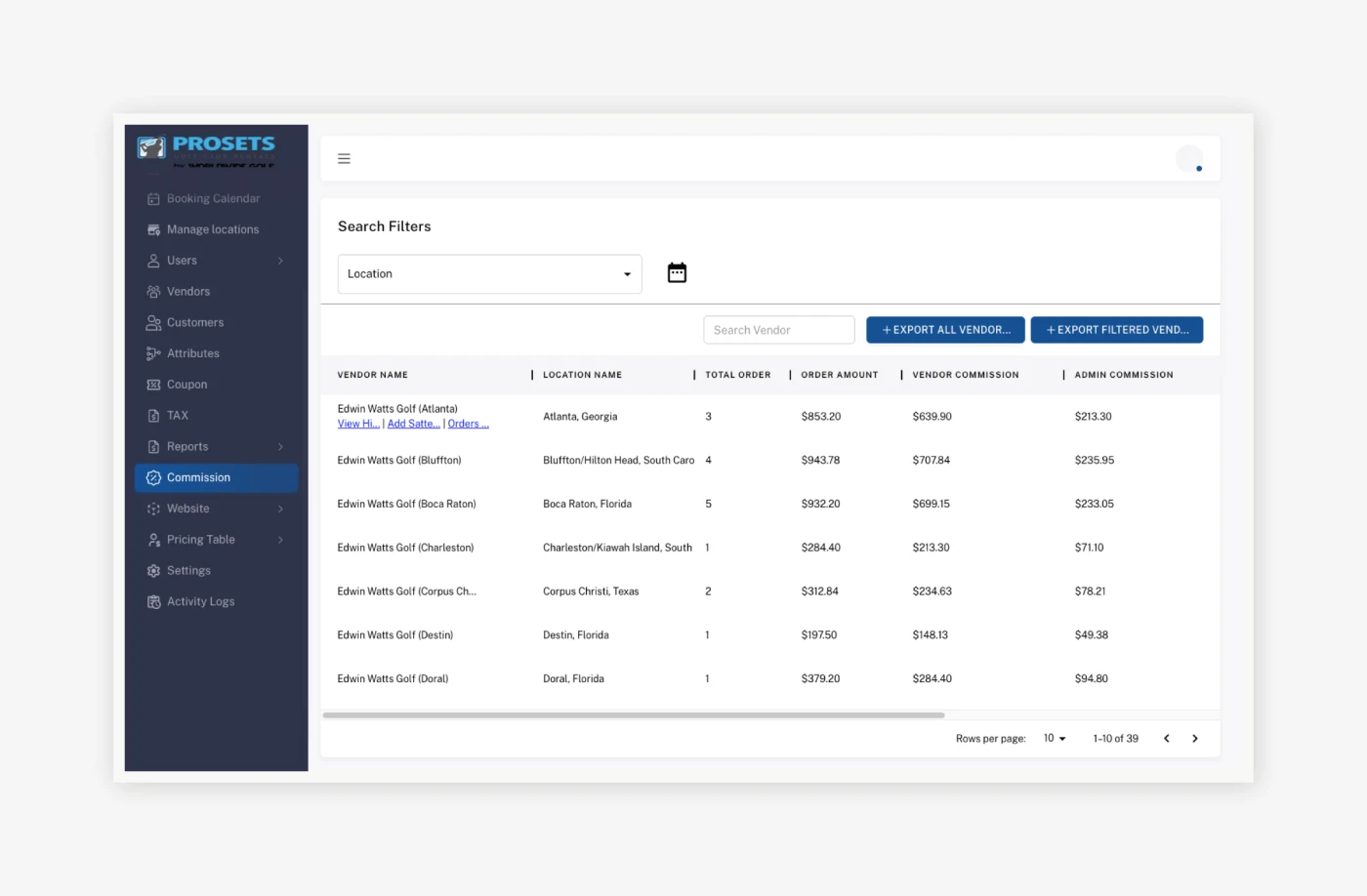Click the Website sidebar icon
1367x896 pixels.
153,509
